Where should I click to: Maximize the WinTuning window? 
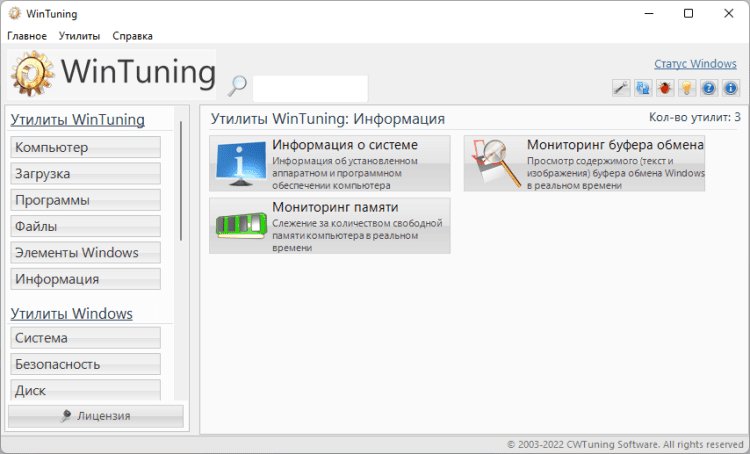(x=688, y=13)
